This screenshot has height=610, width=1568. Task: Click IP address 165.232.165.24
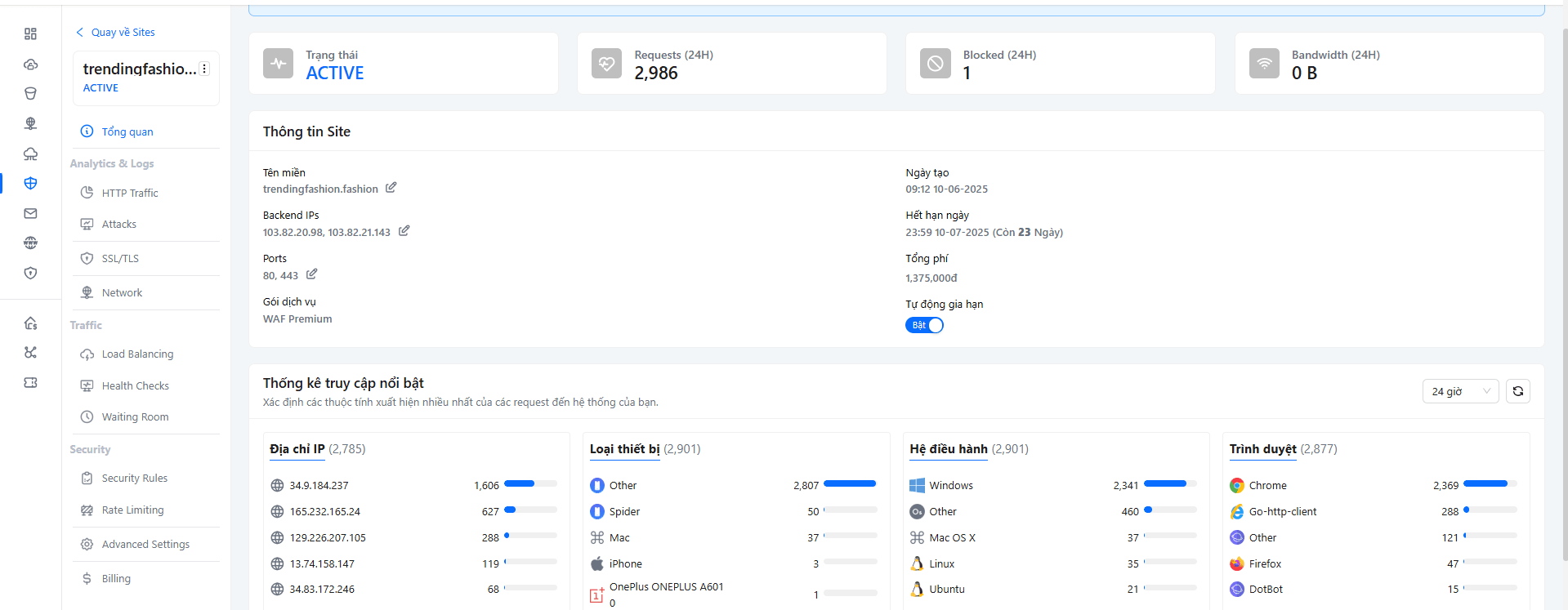click(x=325, y=511)
